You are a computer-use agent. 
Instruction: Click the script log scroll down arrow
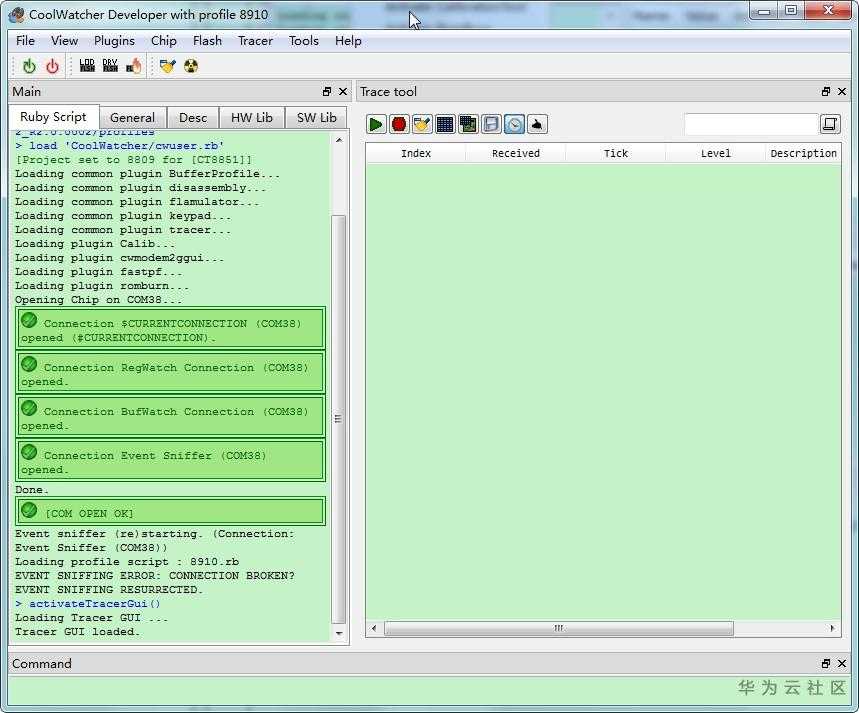[339, 633]
